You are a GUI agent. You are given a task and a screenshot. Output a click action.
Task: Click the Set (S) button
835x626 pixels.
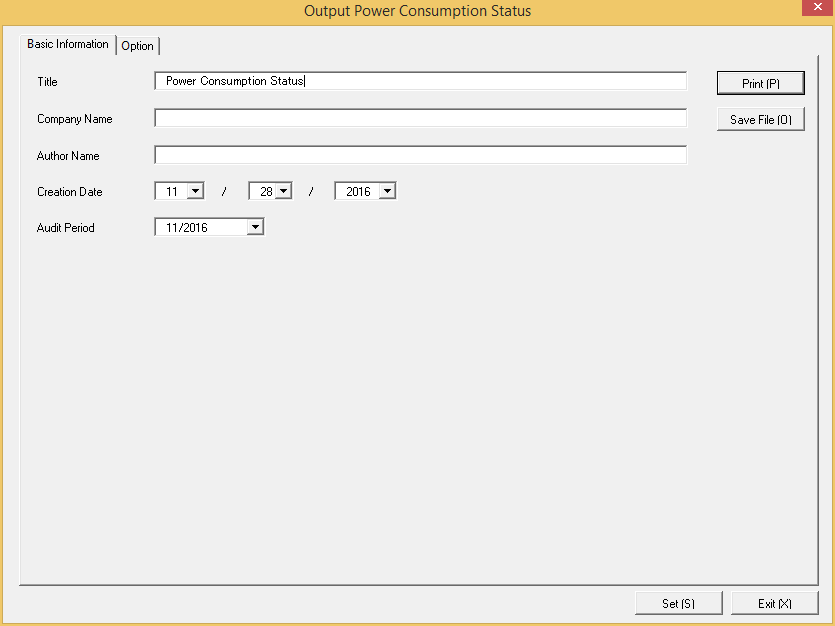[x=678, y=603]
